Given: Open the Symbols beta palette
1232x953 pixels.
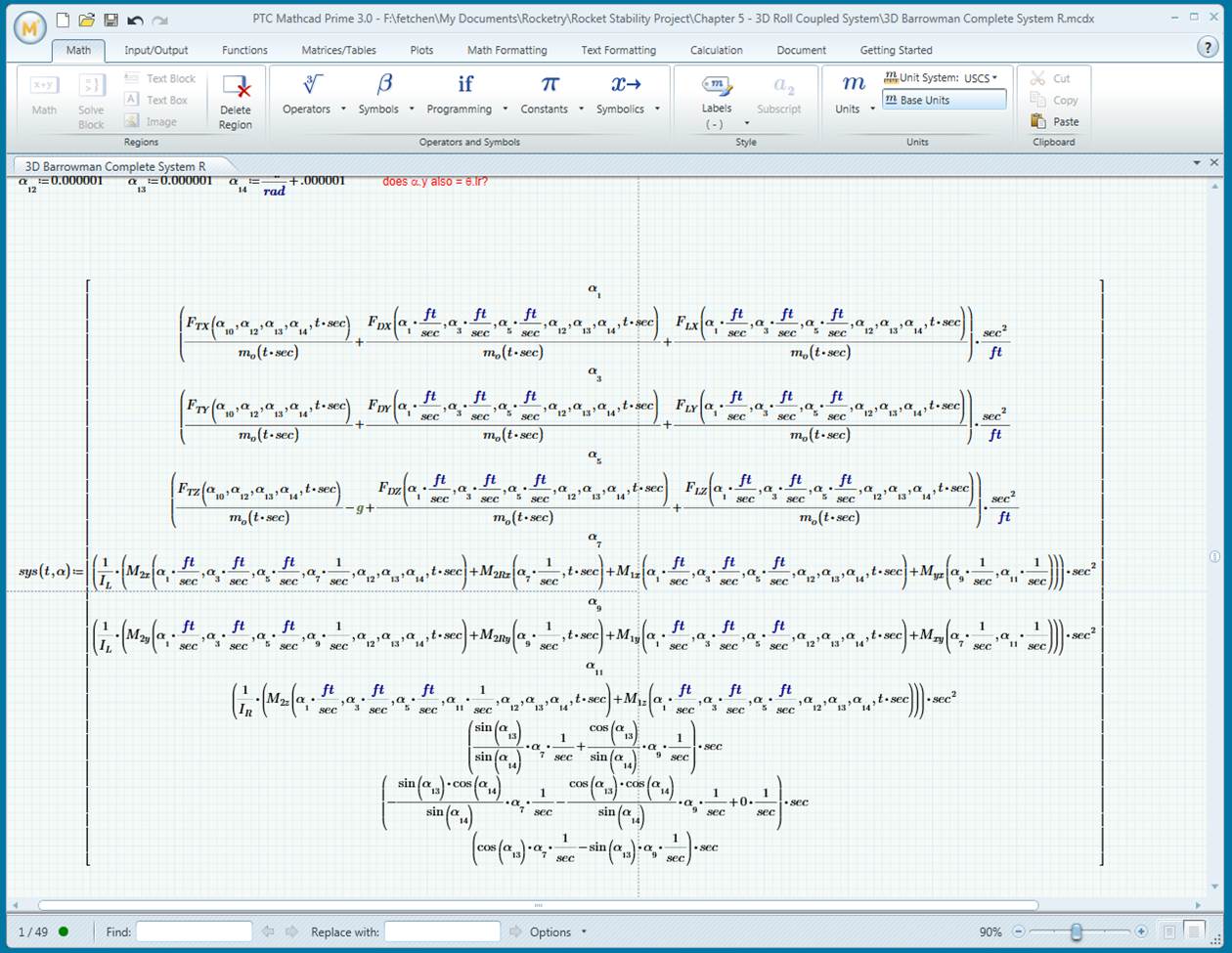Looking at the screenshot, I should coord(384,85).
